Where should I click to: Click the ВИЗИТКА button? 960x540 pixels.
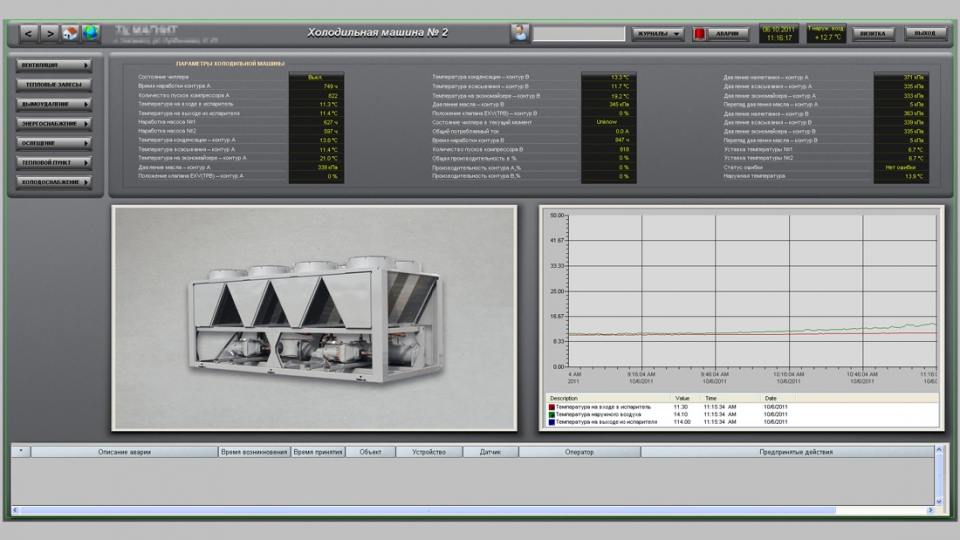872,34
